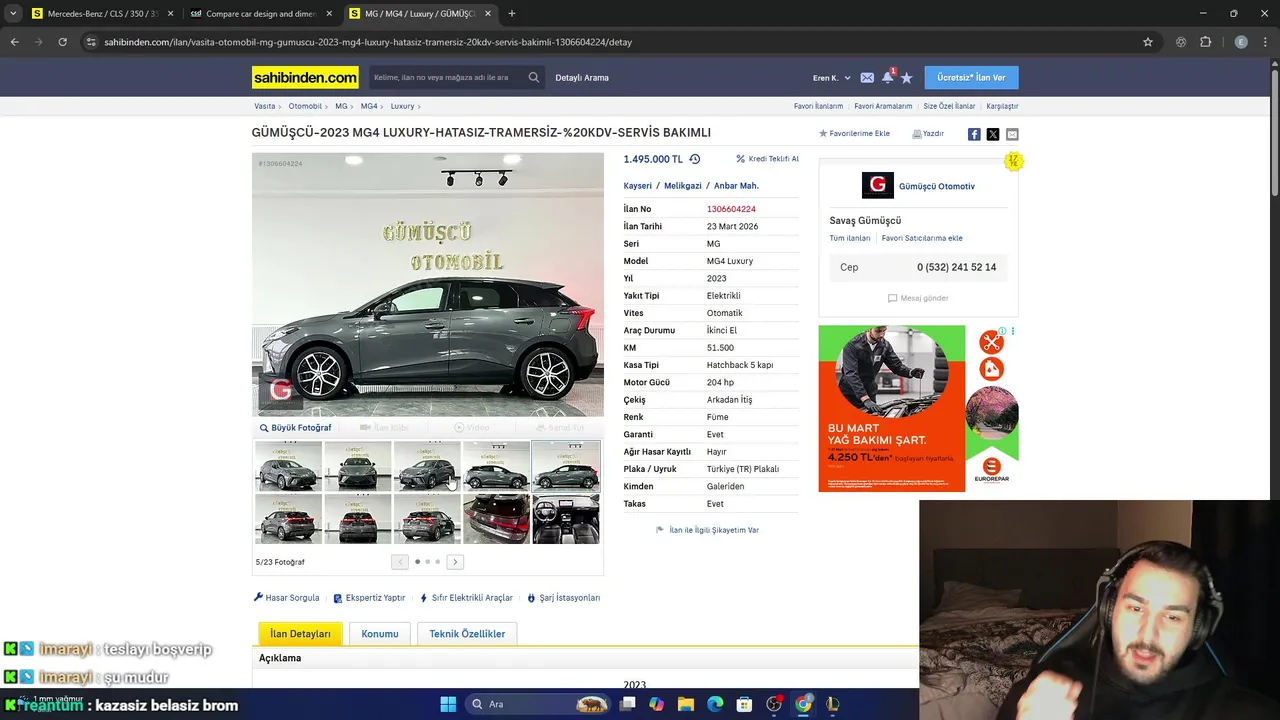The width and height of the screenshot is (1280, 720).
Task: Open File Explorer from the taskbar
Action: 686,704
